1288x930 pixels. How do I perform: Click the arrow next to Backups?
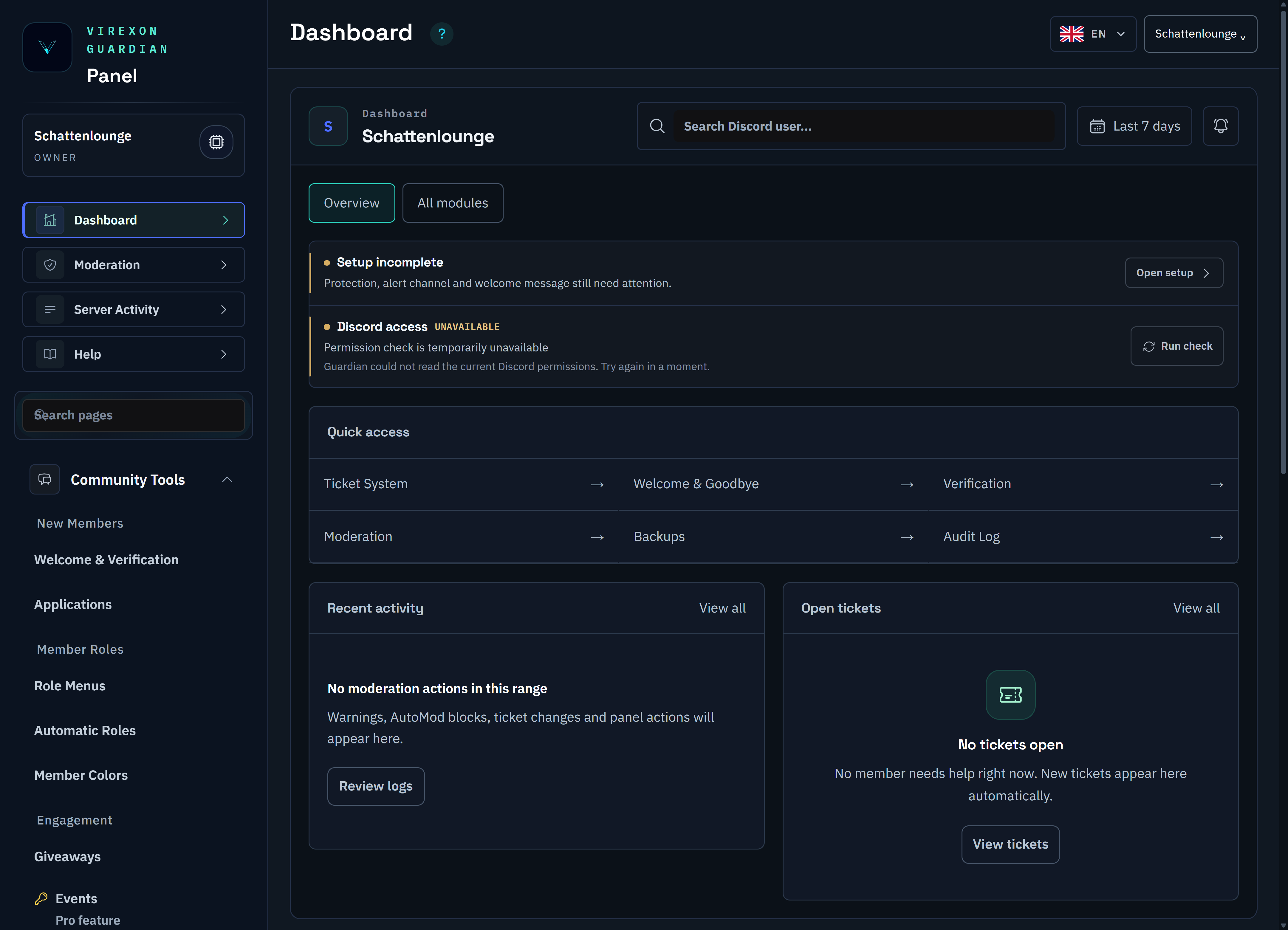907,538
